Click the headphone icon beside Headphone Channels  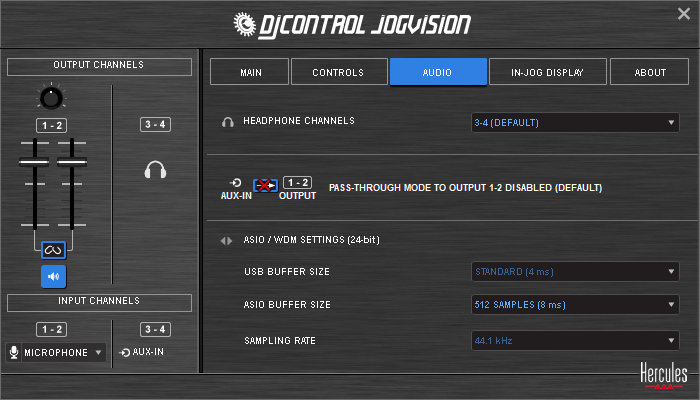pos(228,122)
